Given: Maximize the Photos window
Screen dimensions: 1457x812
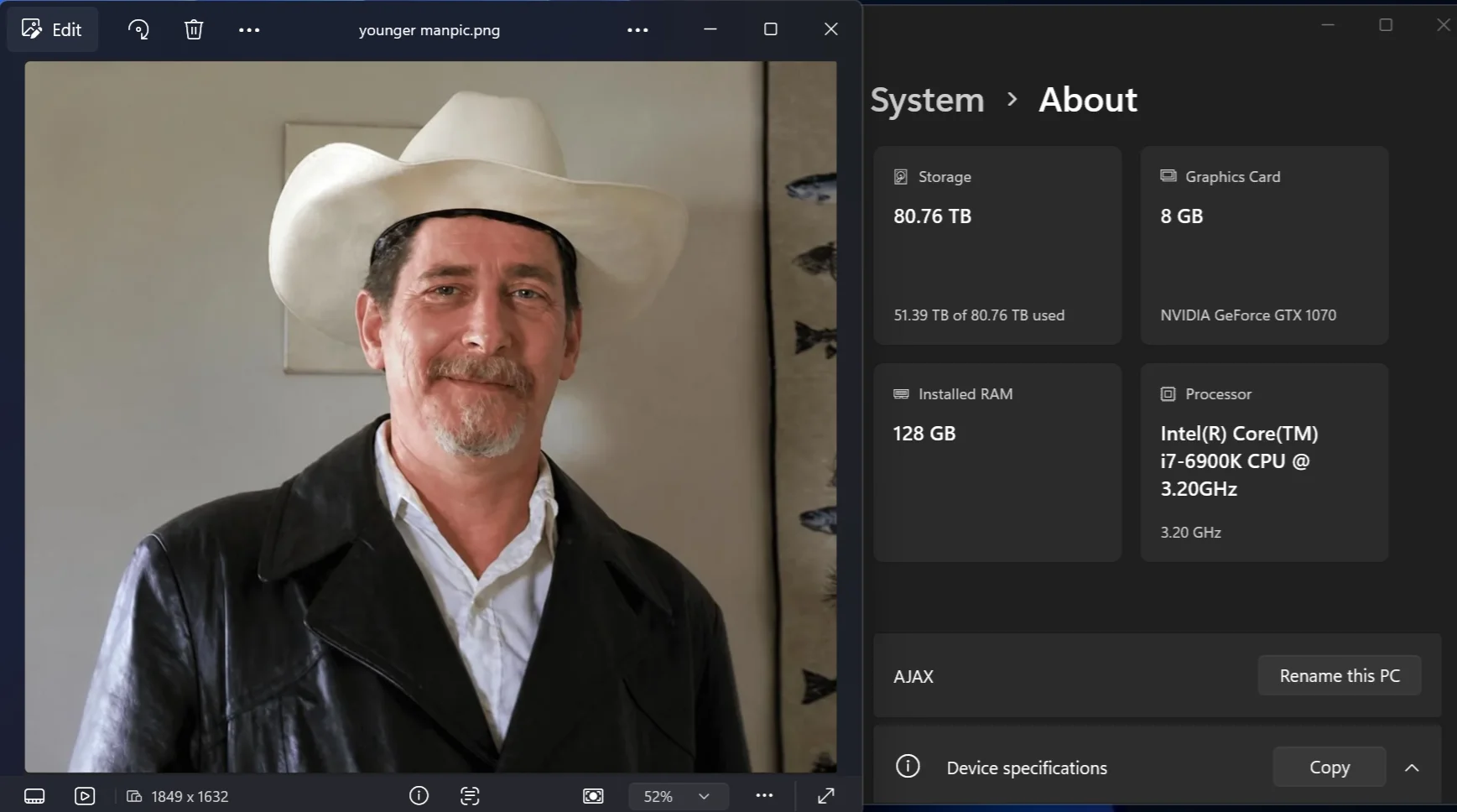Looking at the screenshot, I should tap(770, 29).
